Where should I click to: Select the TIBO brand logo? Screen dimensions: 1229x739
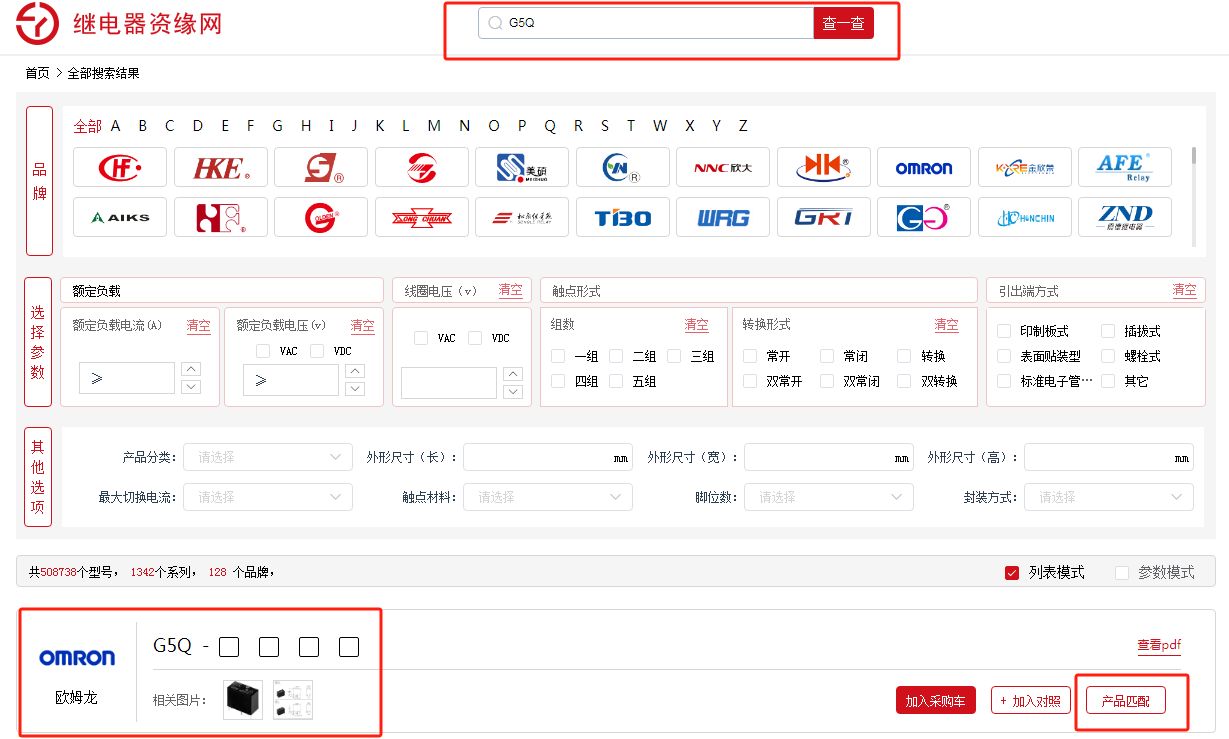tap(622, 217)
